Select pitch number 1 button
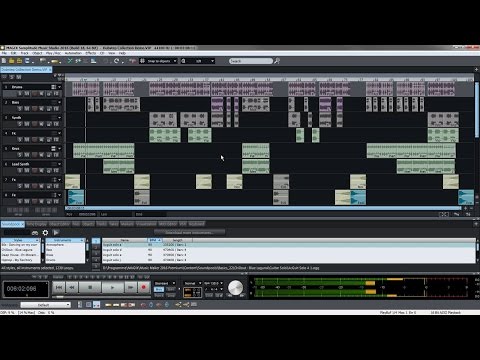480x360 pixels. pyautogui.click(x=96, y=241)
